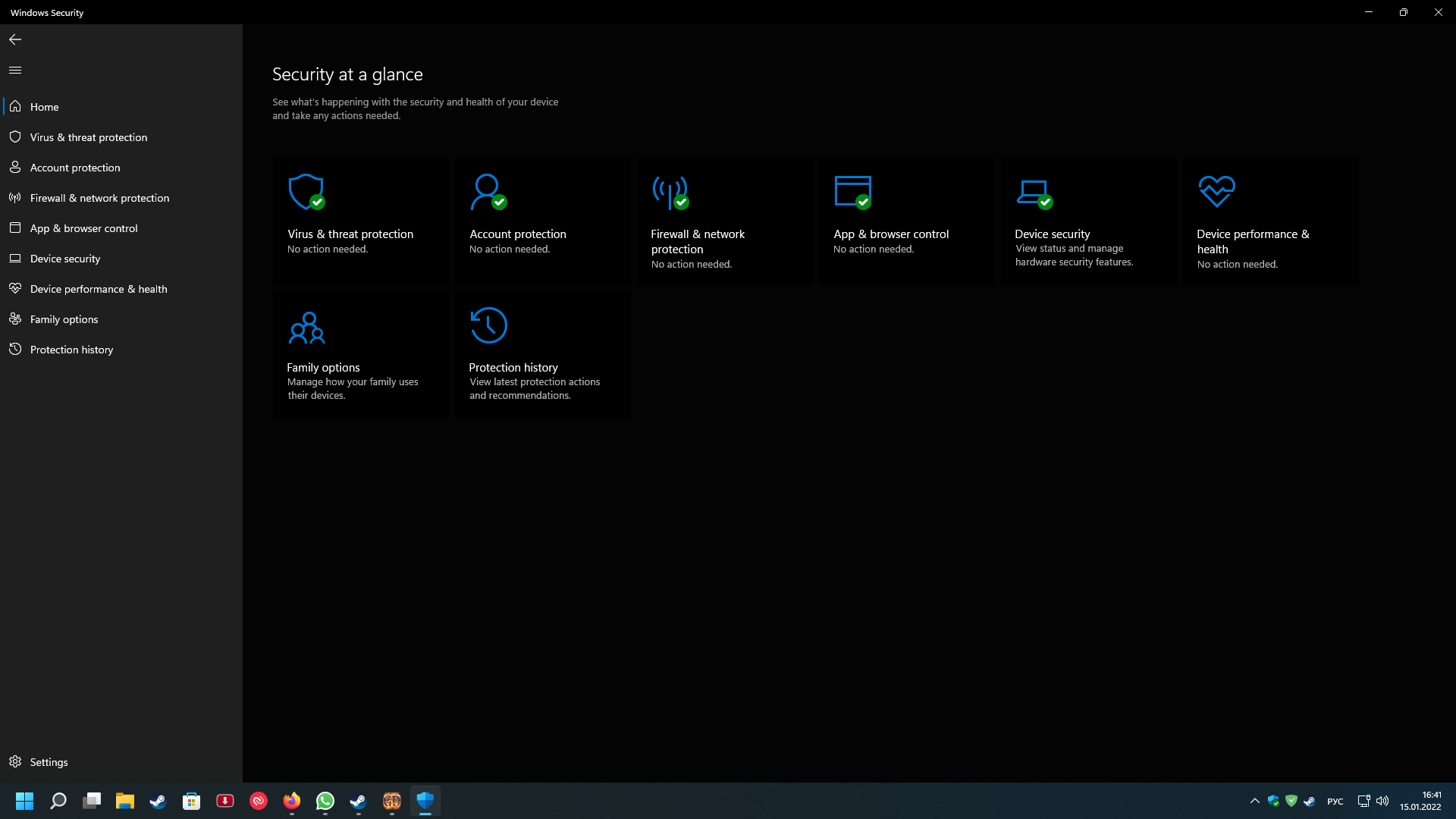Screen dimensions: 1456x819
Task: Open the Firewall & network protection antenna tile
Action: click(x=725, y=221)
